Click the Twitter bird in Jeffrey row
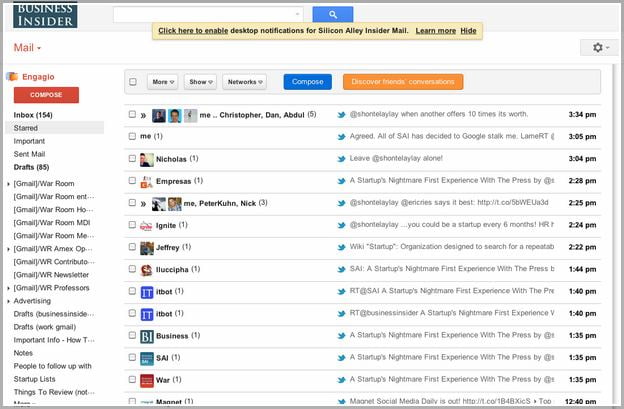 [x=341, y=247]
